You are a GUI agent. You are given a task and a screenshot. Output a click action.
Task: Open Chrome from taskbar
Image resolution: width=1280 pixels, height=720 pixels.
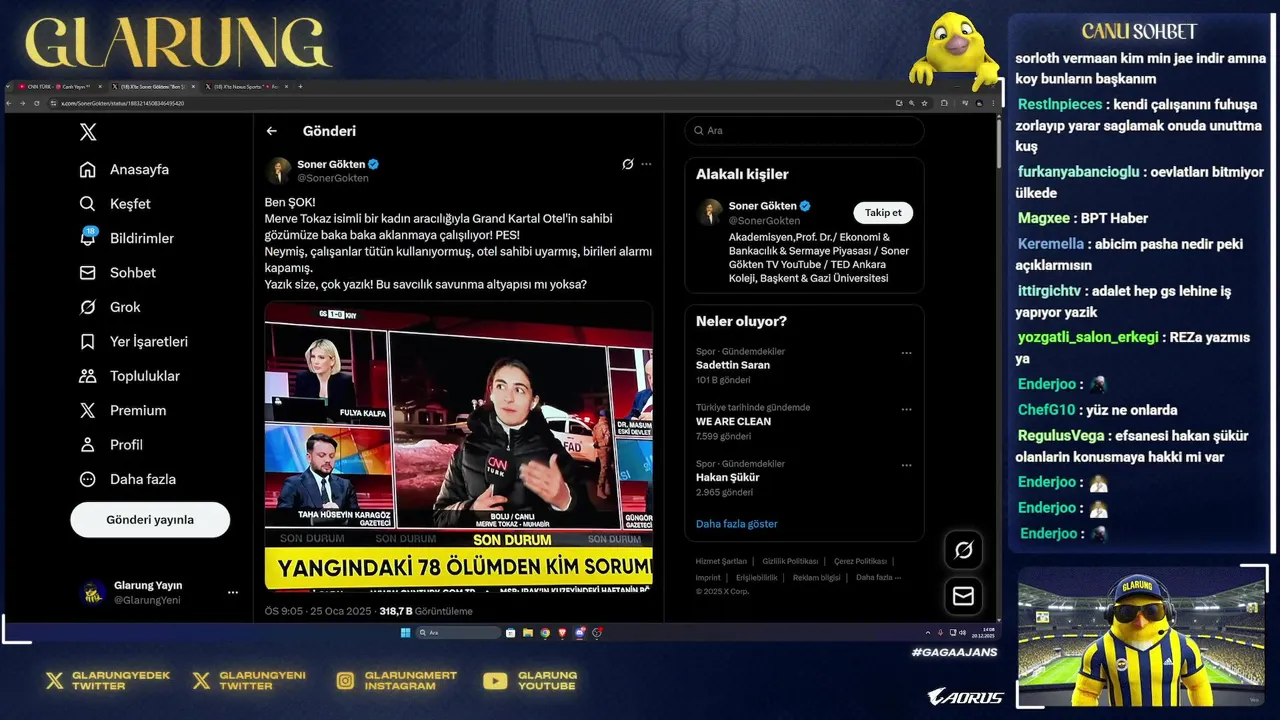pyautogui.click(x=545, y=632)
